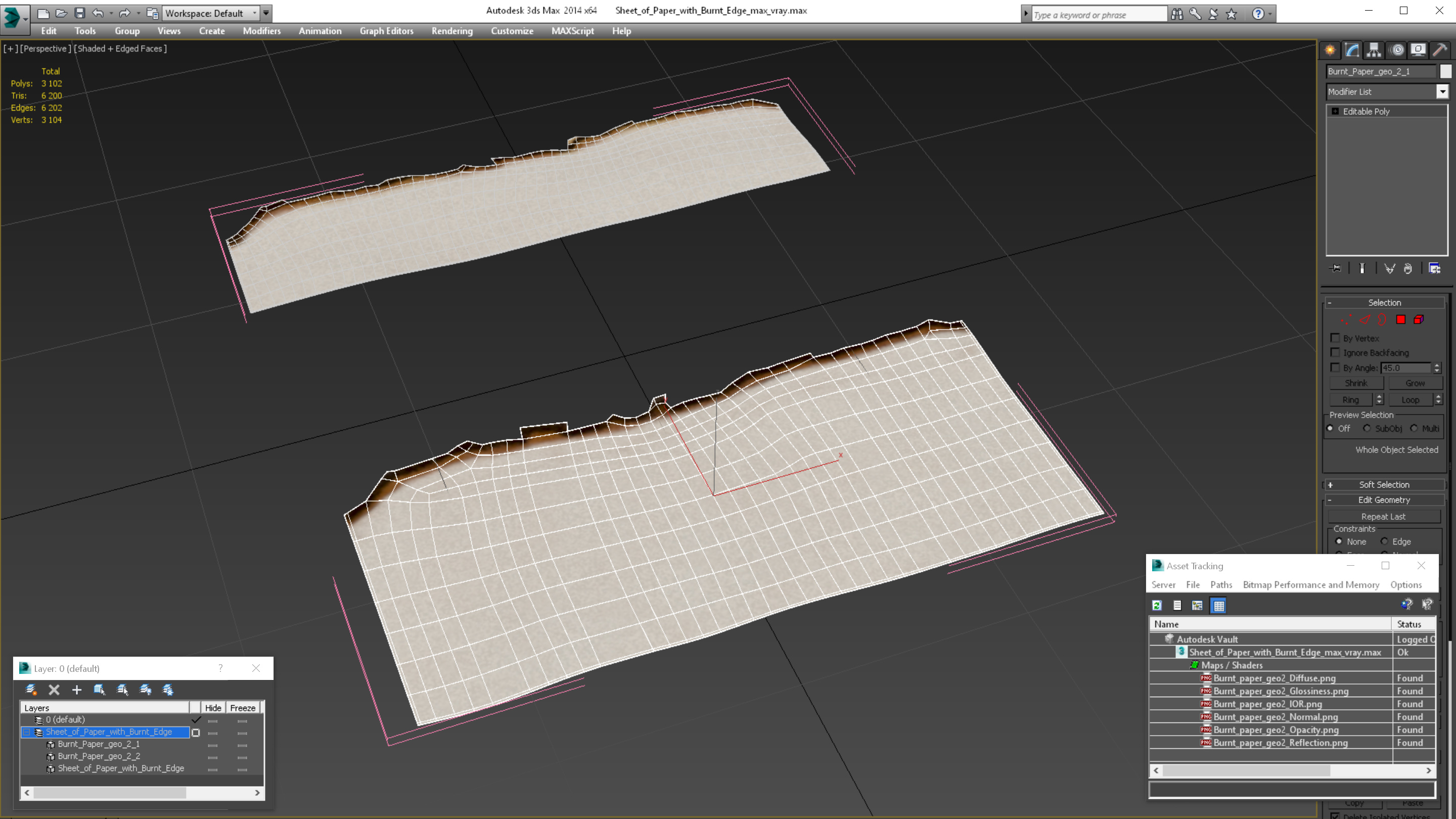Viewport: 1456px width, 819px height.
Task: Select Multi preview selection radio
Action: (1414, 428)
